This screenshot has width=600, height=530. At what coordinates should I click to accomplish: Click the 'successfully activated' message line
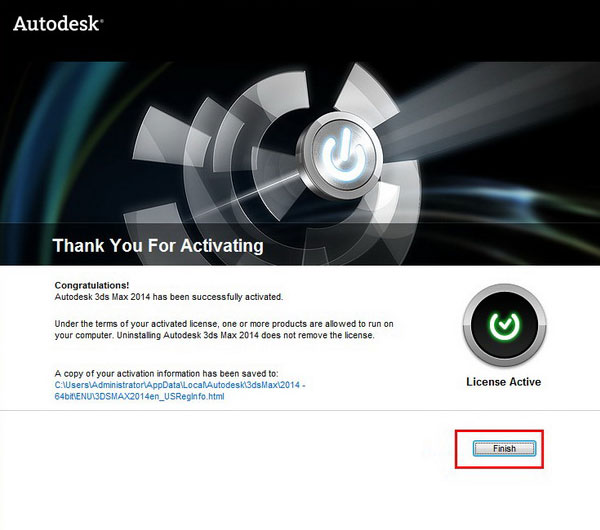(169, 297)
